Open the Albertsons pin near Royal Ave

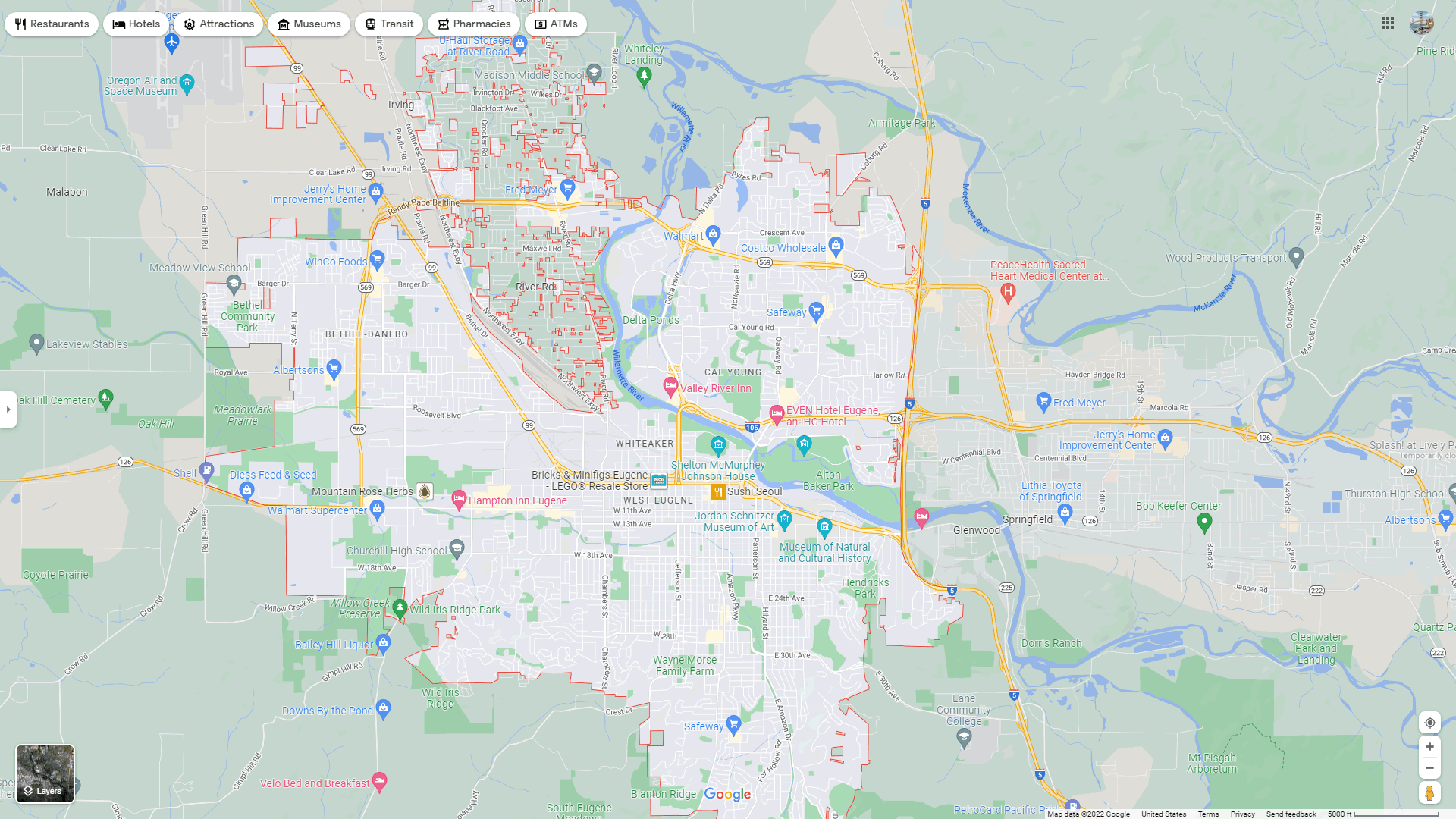pos(334,368)
